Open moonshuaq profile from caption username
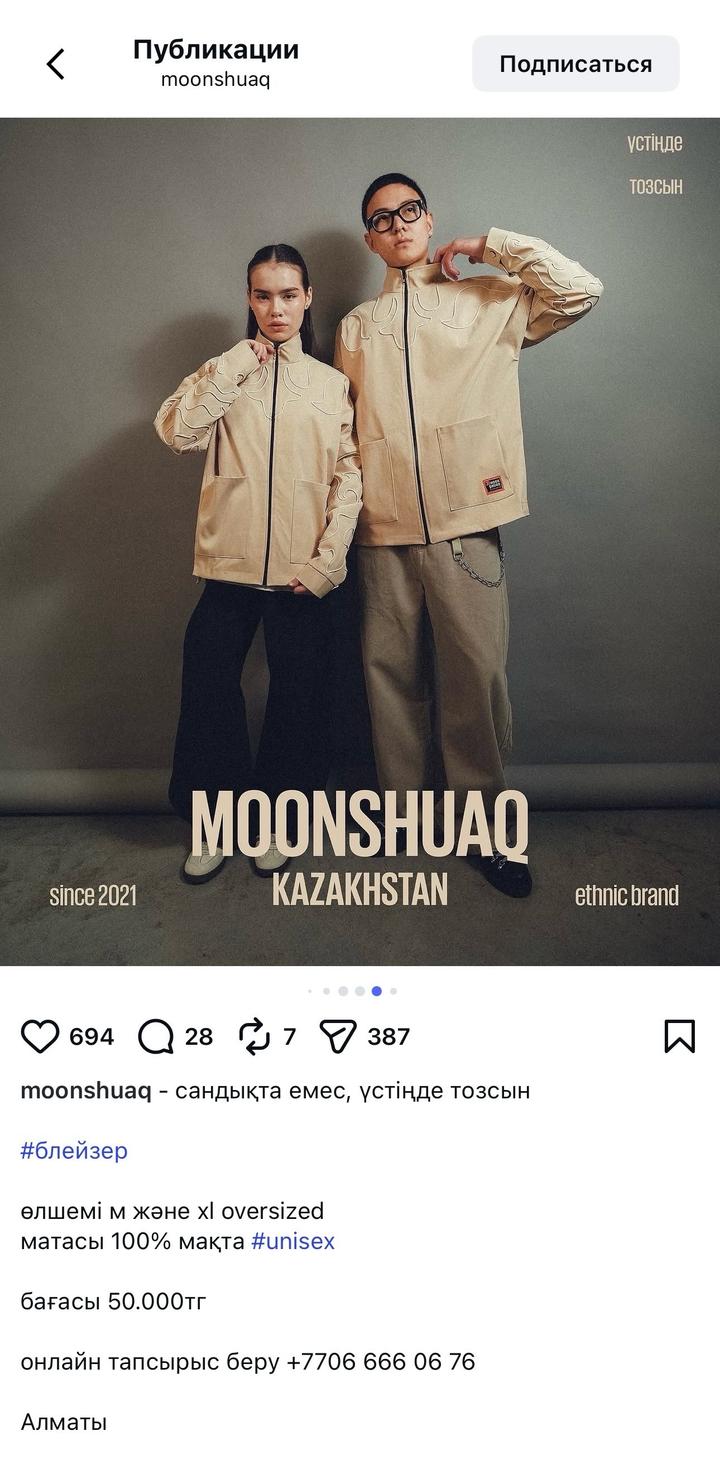 [x=86, y=1090]
